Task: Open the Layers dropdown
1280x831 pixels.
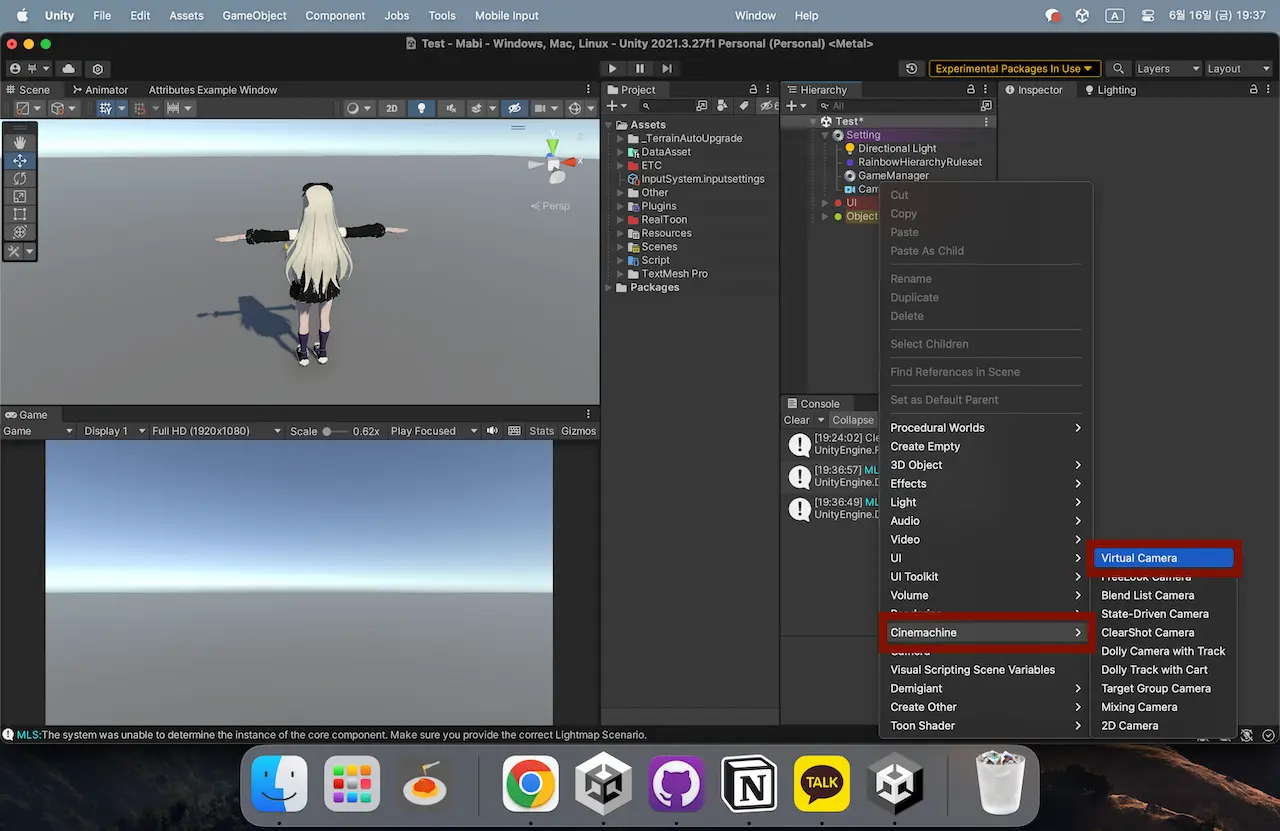Action: (1168, 69)
